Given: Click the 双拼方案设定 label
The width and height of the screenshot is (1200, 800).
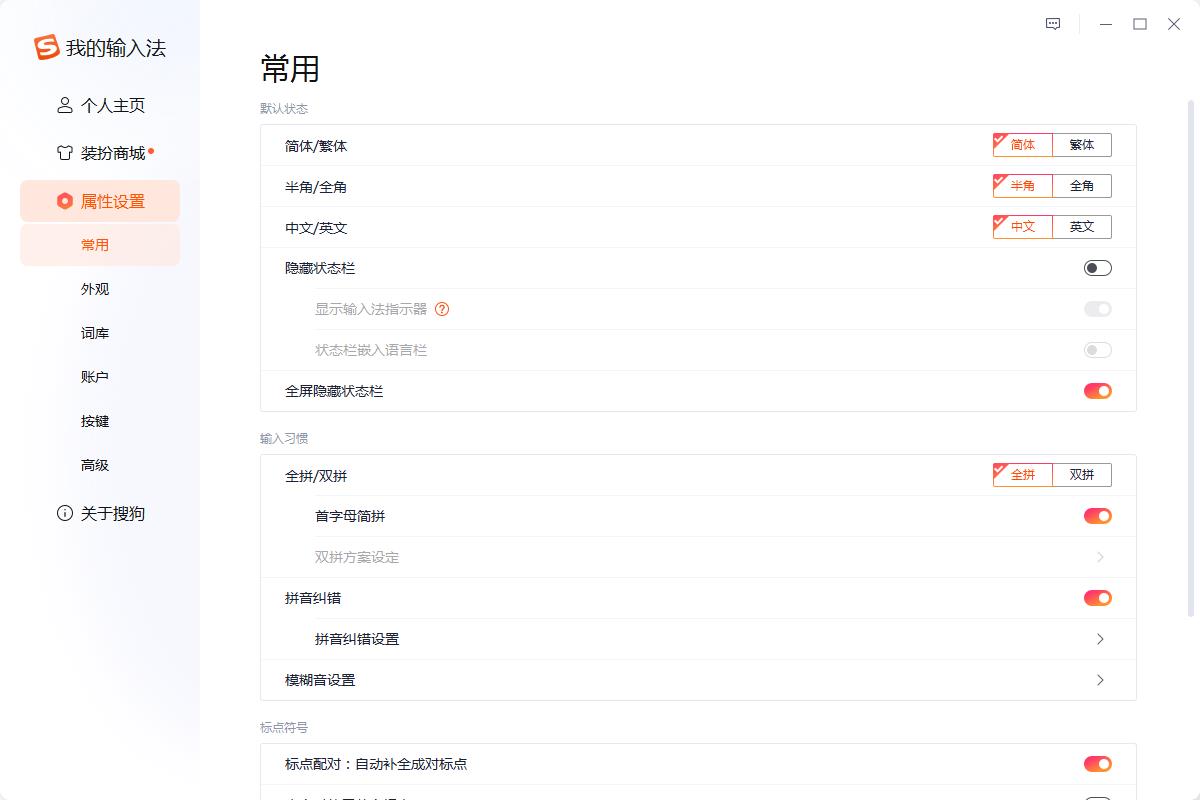Looking at the screenshot, I should [357, 557].
